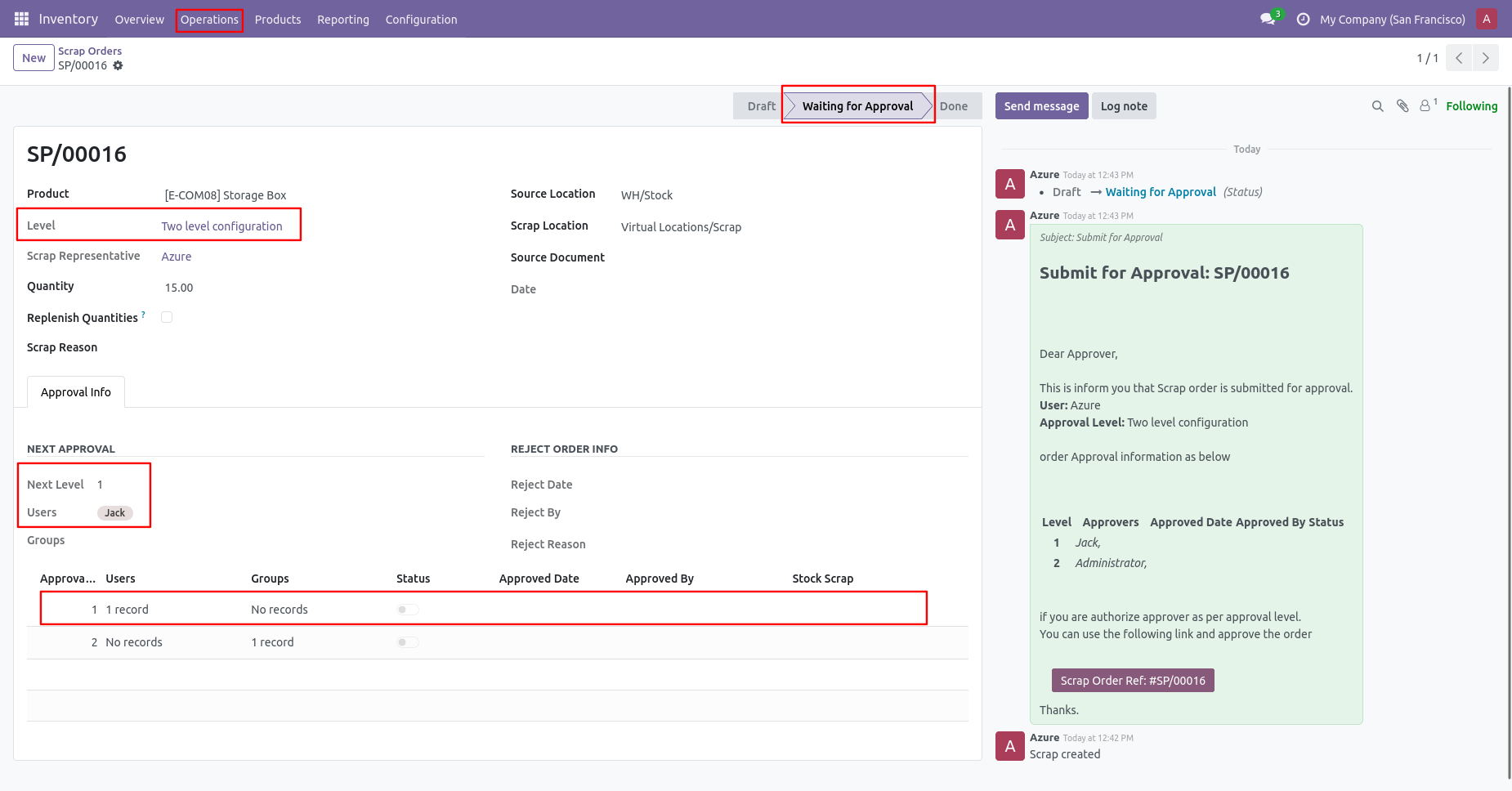Image resolution: width=1512 pixels, height=791 pixels.
Task: Click the Send message button
Action: 1041,106
